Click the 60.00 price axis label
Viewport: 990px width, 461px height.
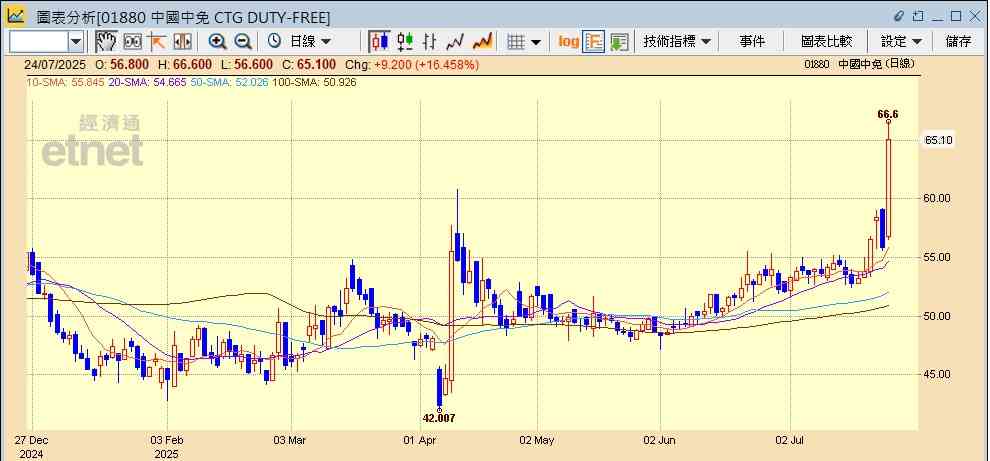(x=938, y=198)
